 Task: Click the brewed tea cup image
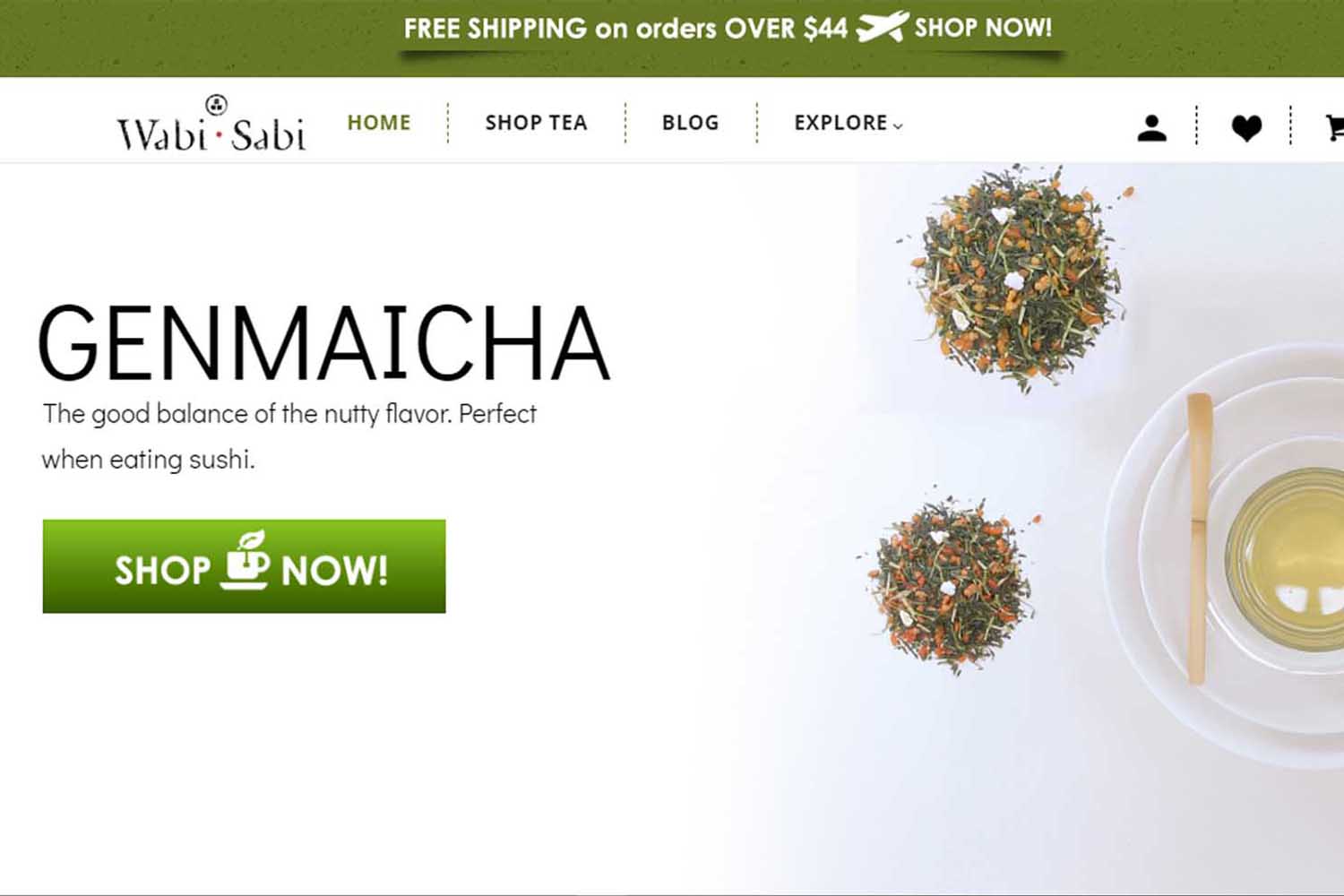coord(1286,560)
